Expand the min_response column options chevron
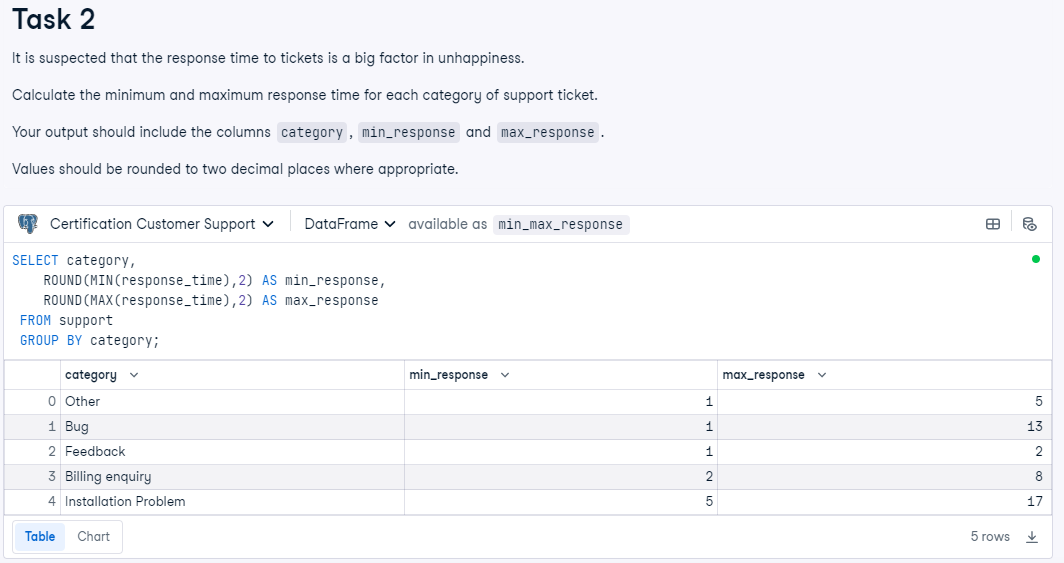 pos(504,375)
